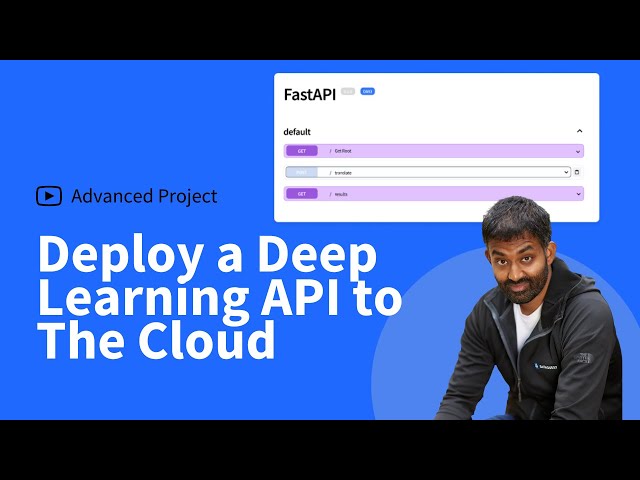
Task: Click the blue OAS3 badge beside FastAPI
Action: pos(367,91)
